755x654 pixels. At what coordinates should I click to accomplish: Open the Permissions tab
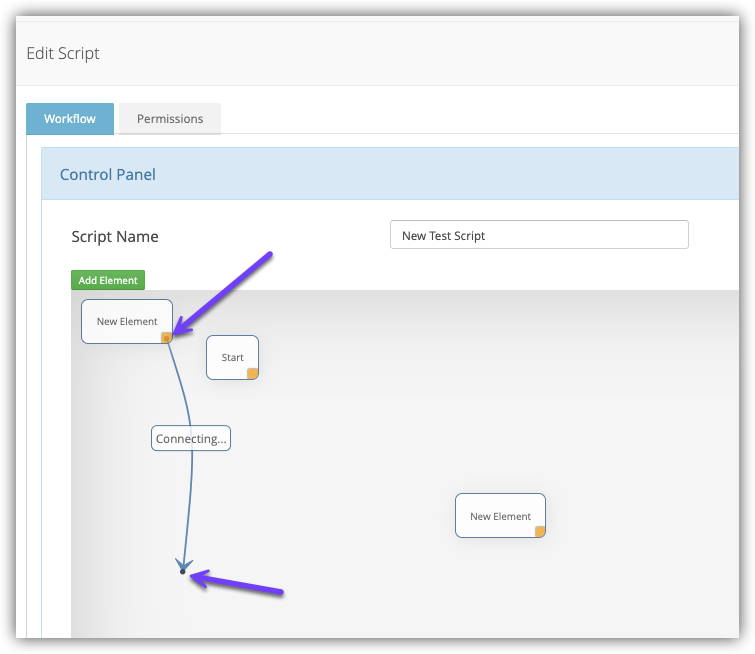pos(170,119)
